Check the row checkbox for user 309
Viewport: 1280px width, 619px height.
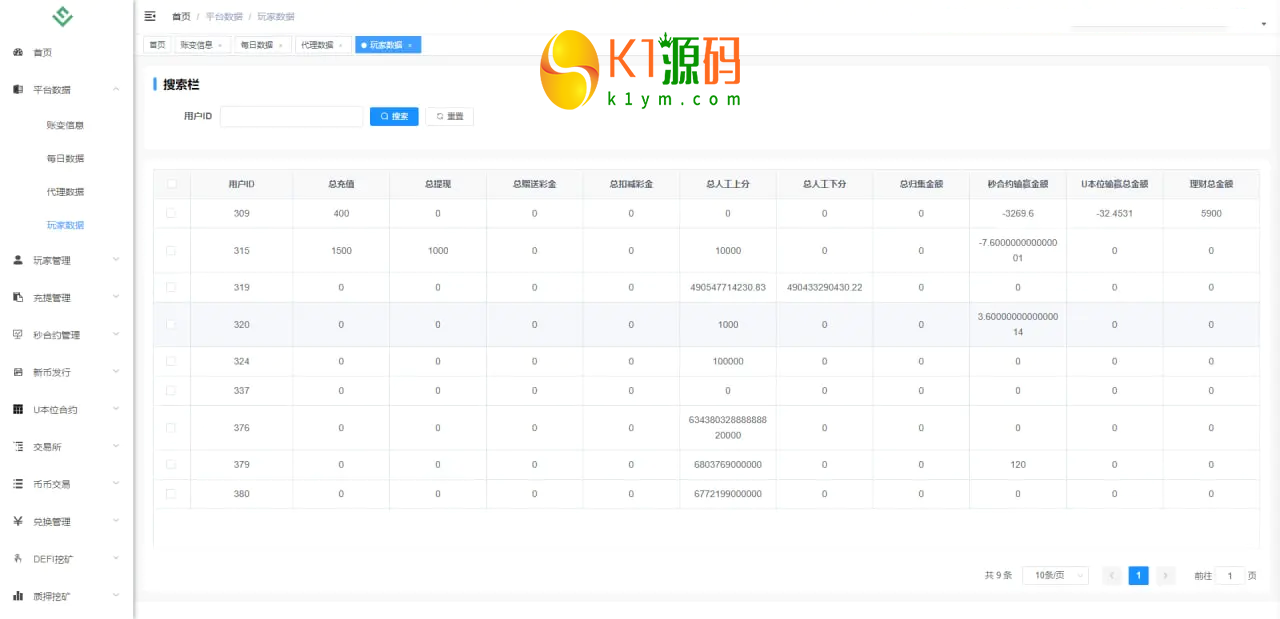pos(171,213)
